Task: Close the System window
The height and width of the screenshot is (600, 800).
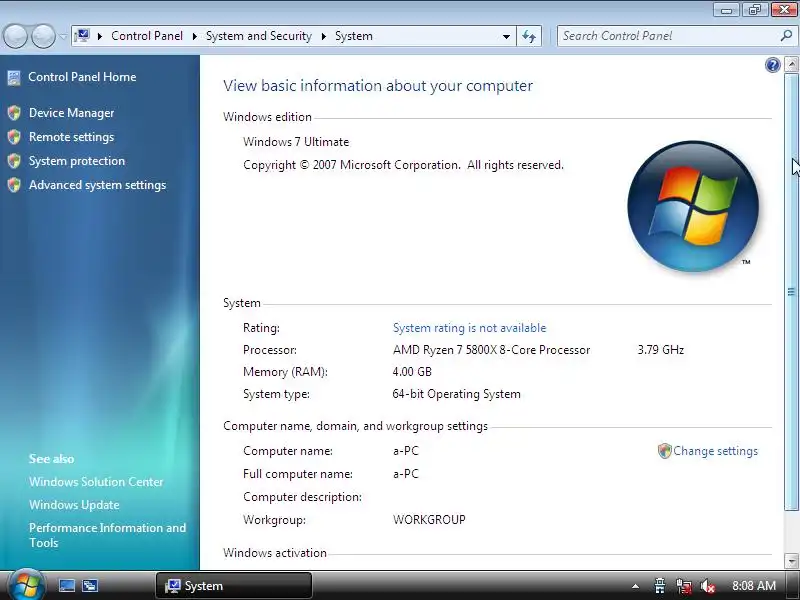Action: point(783,9)
